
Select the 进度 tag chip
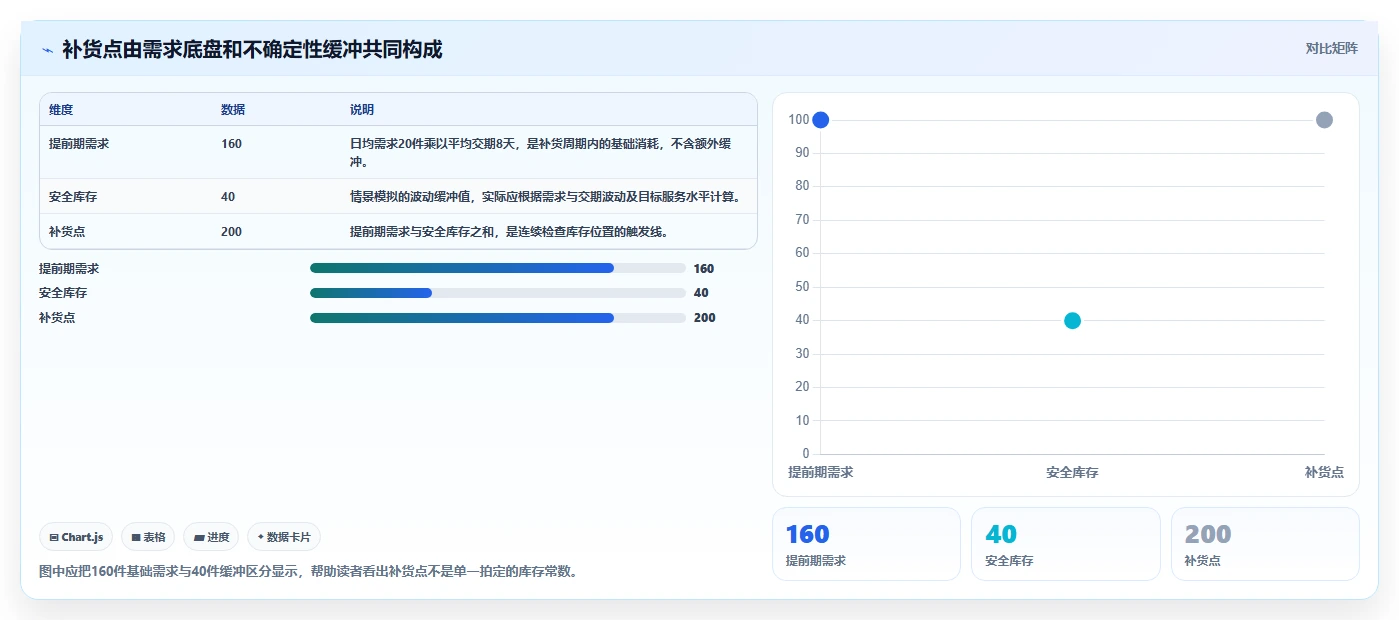point(211,537)
